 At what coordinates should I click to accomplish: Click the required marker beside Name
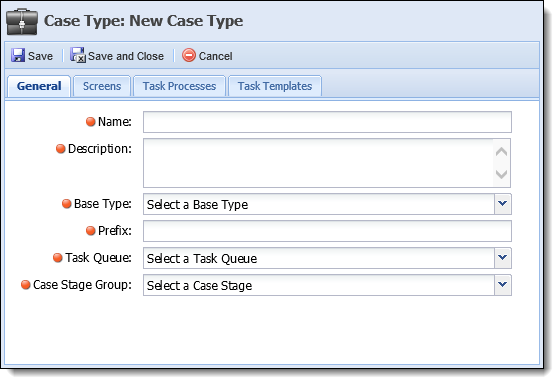pyautogui.click(x=91, y=122)
